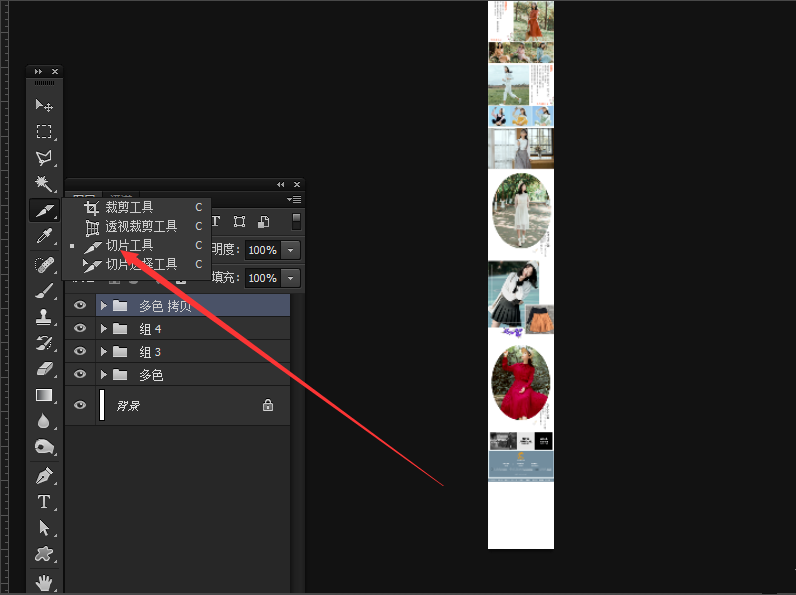Click the 背景 layer thumbnail
Screen dimensions: 796x595
[102, 405]
